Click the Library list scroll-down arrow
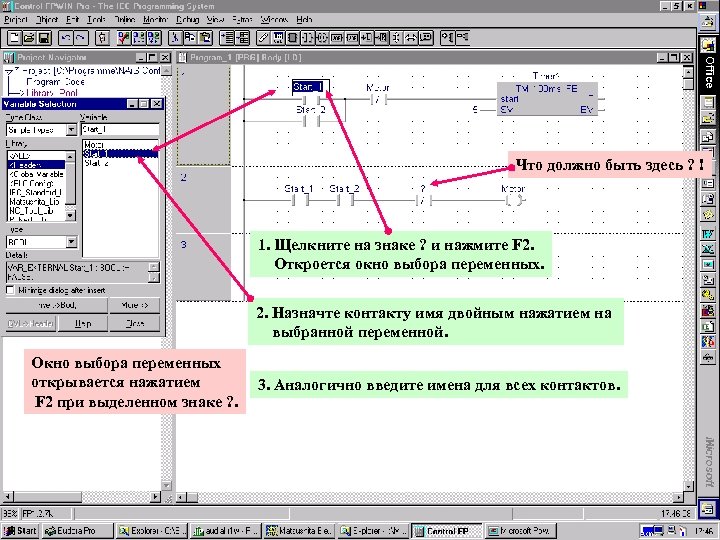Viewport: 720px width, 540px height. pos(70,215)
